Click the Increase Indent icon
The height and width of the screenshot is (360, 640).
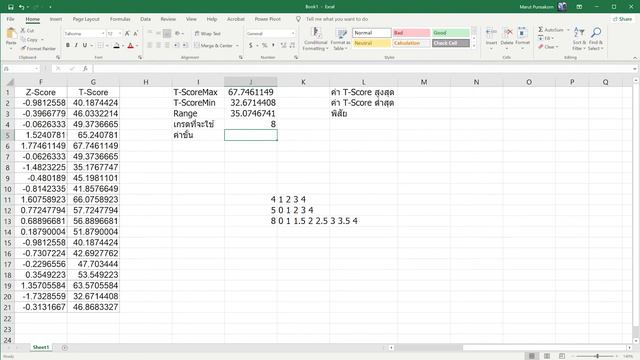click(185, 45)
